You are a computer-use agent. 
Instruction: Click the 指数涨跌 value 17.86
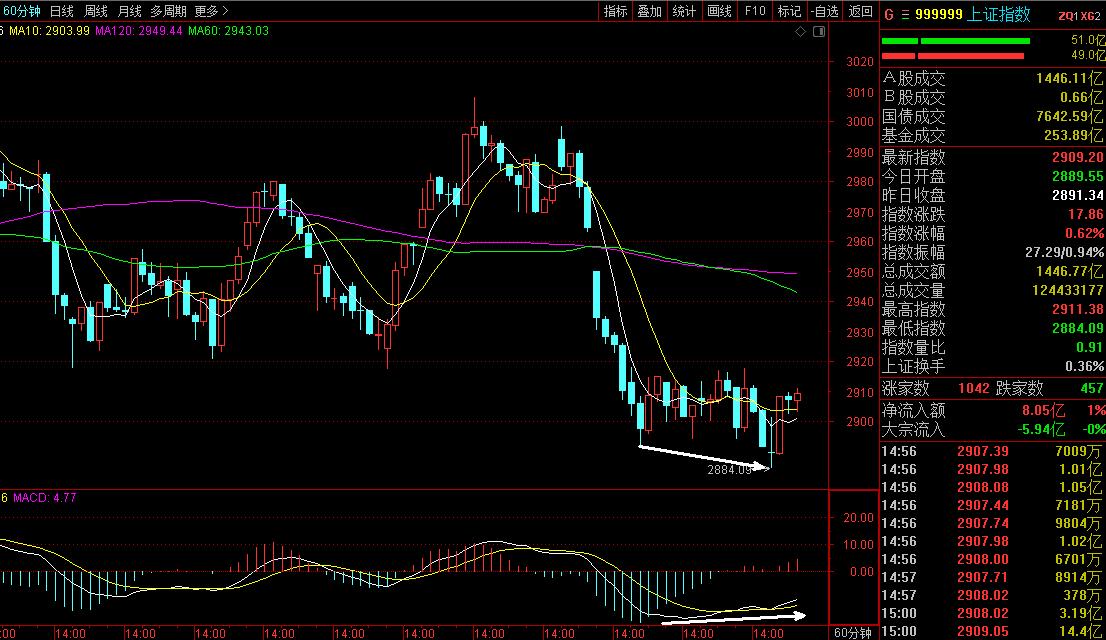pos(1086,215)
